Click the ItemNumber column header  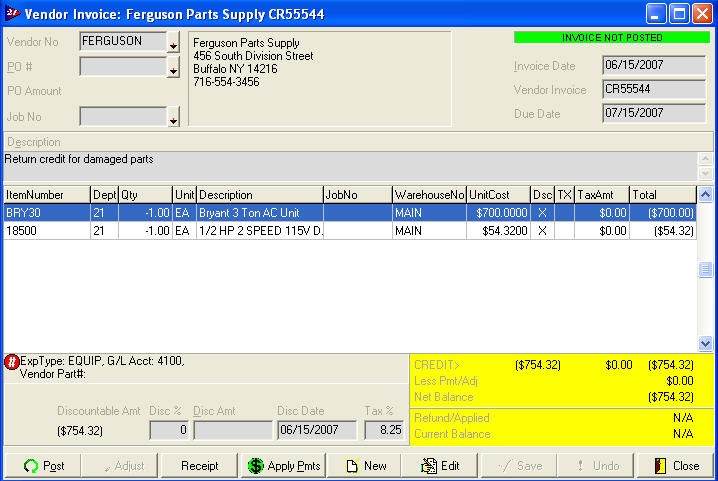coord(47,195)
